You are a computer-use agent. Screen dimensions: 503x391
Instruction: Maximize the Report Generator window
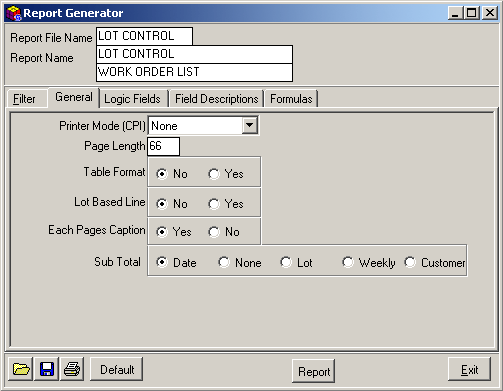(472, 13)
